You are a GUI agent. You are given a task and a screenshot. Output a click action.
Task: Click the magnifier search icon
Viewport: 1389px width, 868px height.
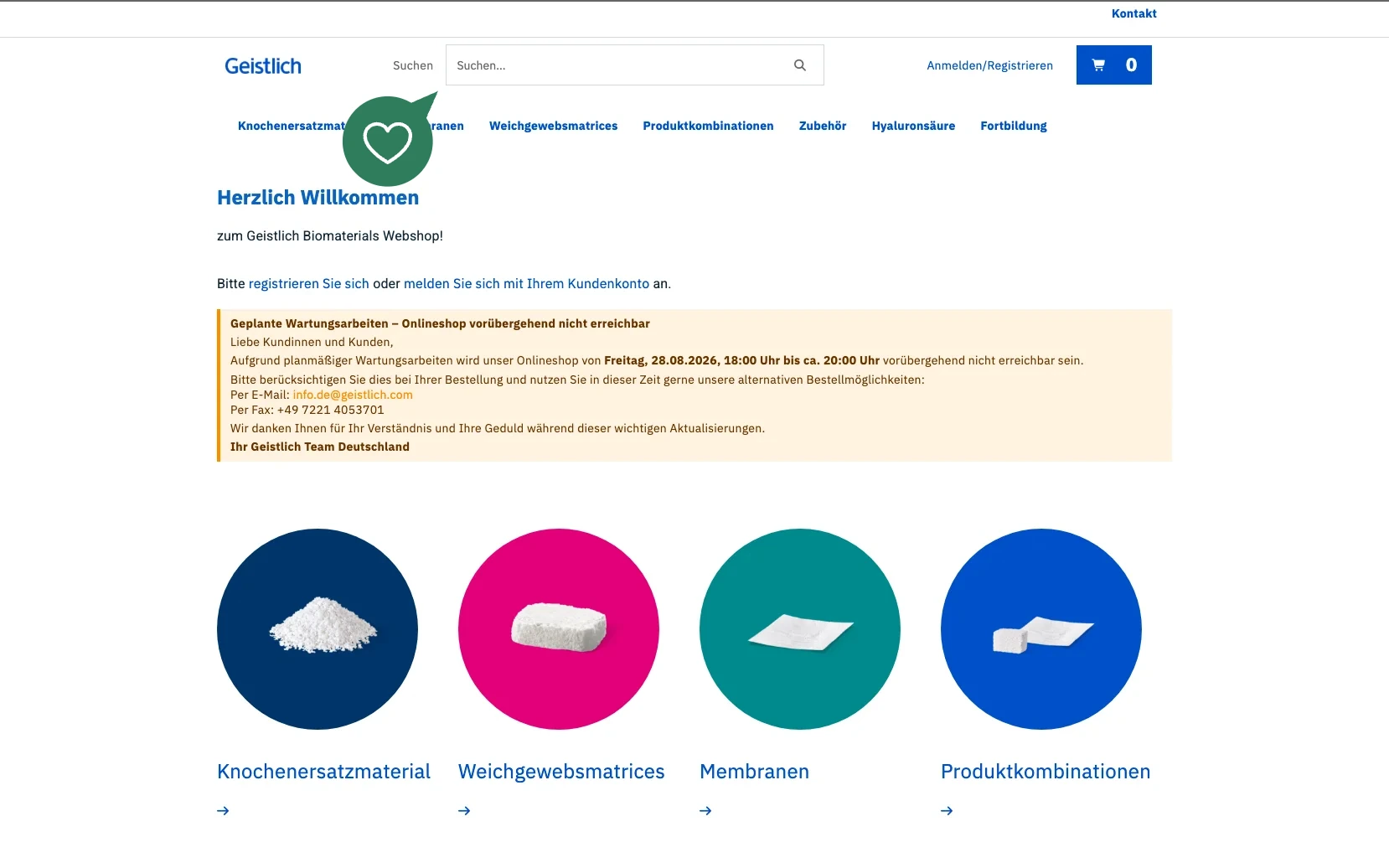[800, 65]
